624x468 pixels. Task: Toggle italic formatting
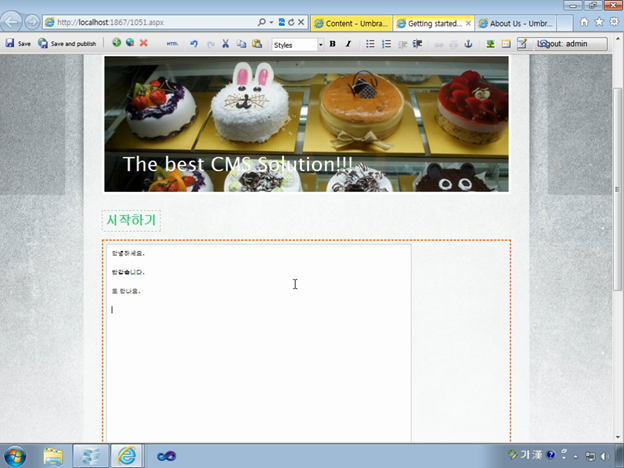click(x=348, y=44)
